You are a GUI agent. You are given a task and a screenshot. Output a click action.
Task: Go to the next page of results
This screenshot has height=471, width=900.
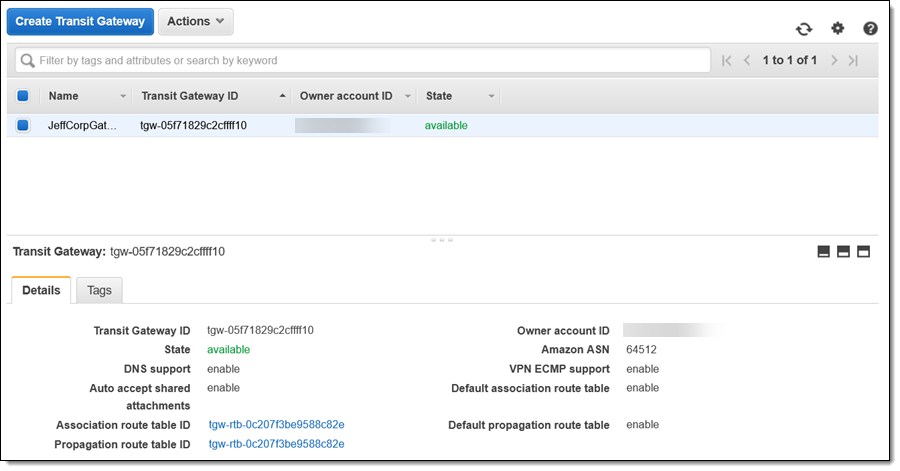(x=833, y=61)
